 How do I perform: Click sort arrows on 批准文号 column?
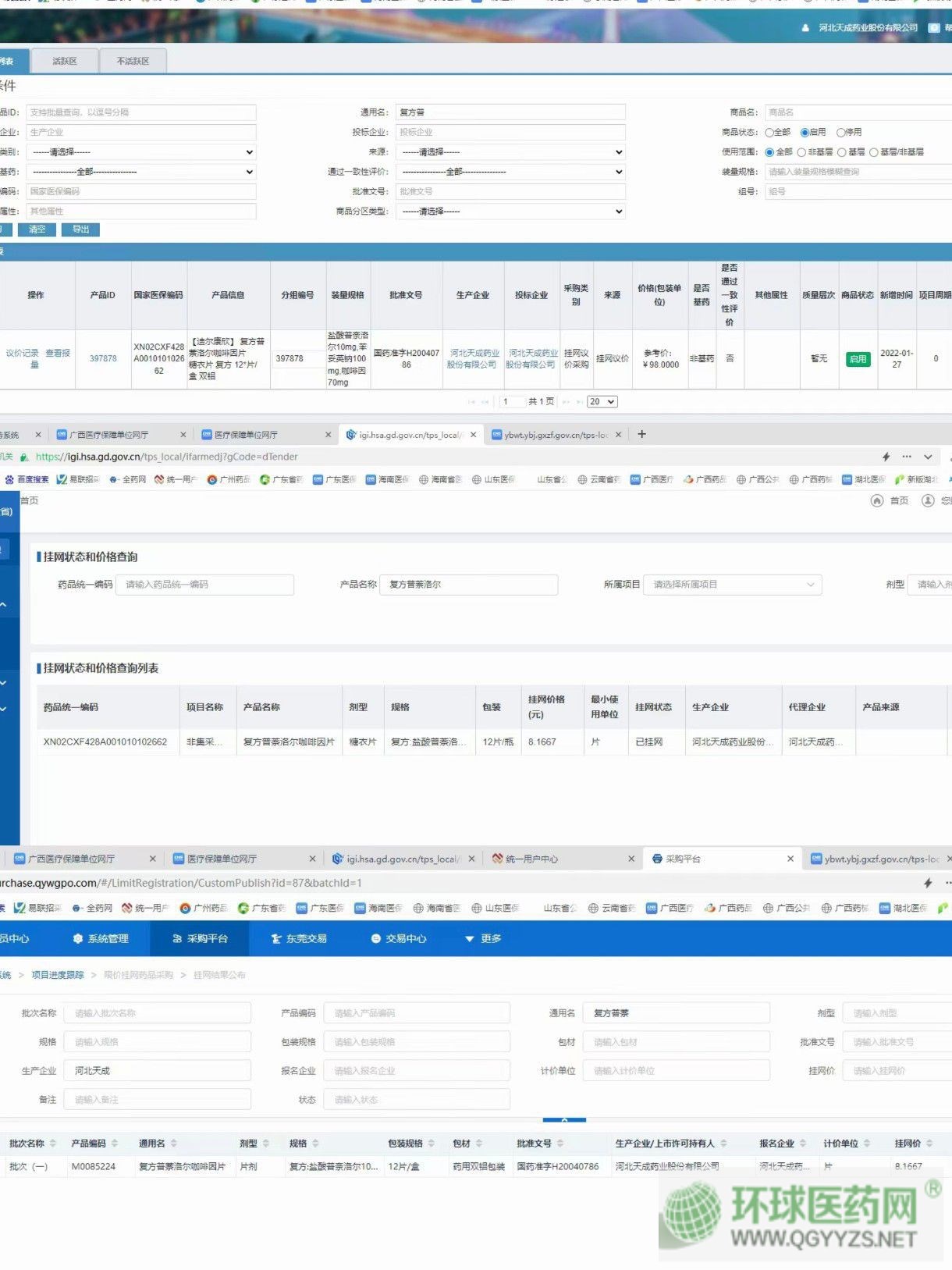coord(560,1144)
